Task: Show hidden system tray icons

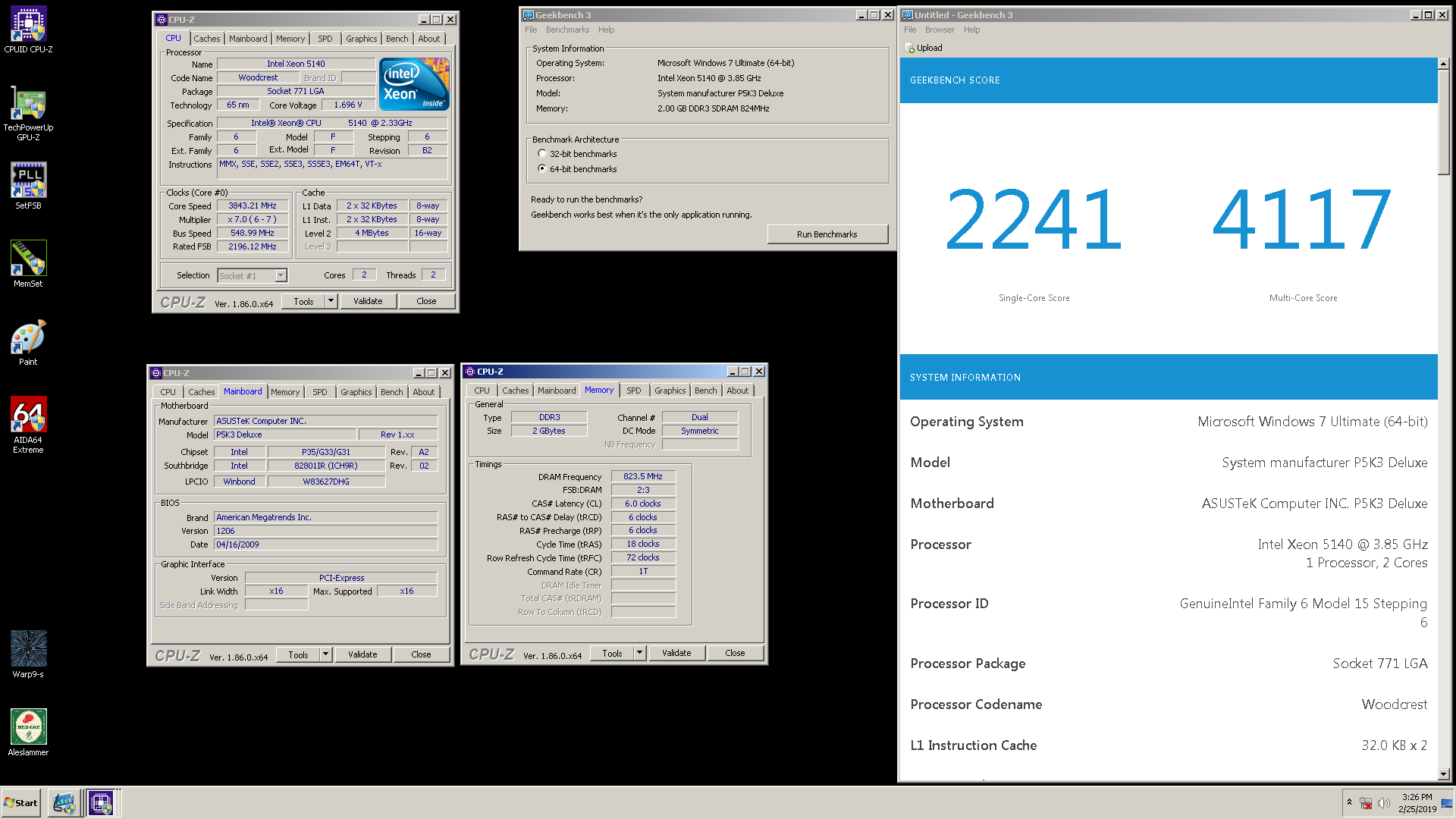Action: [1349, 802]
